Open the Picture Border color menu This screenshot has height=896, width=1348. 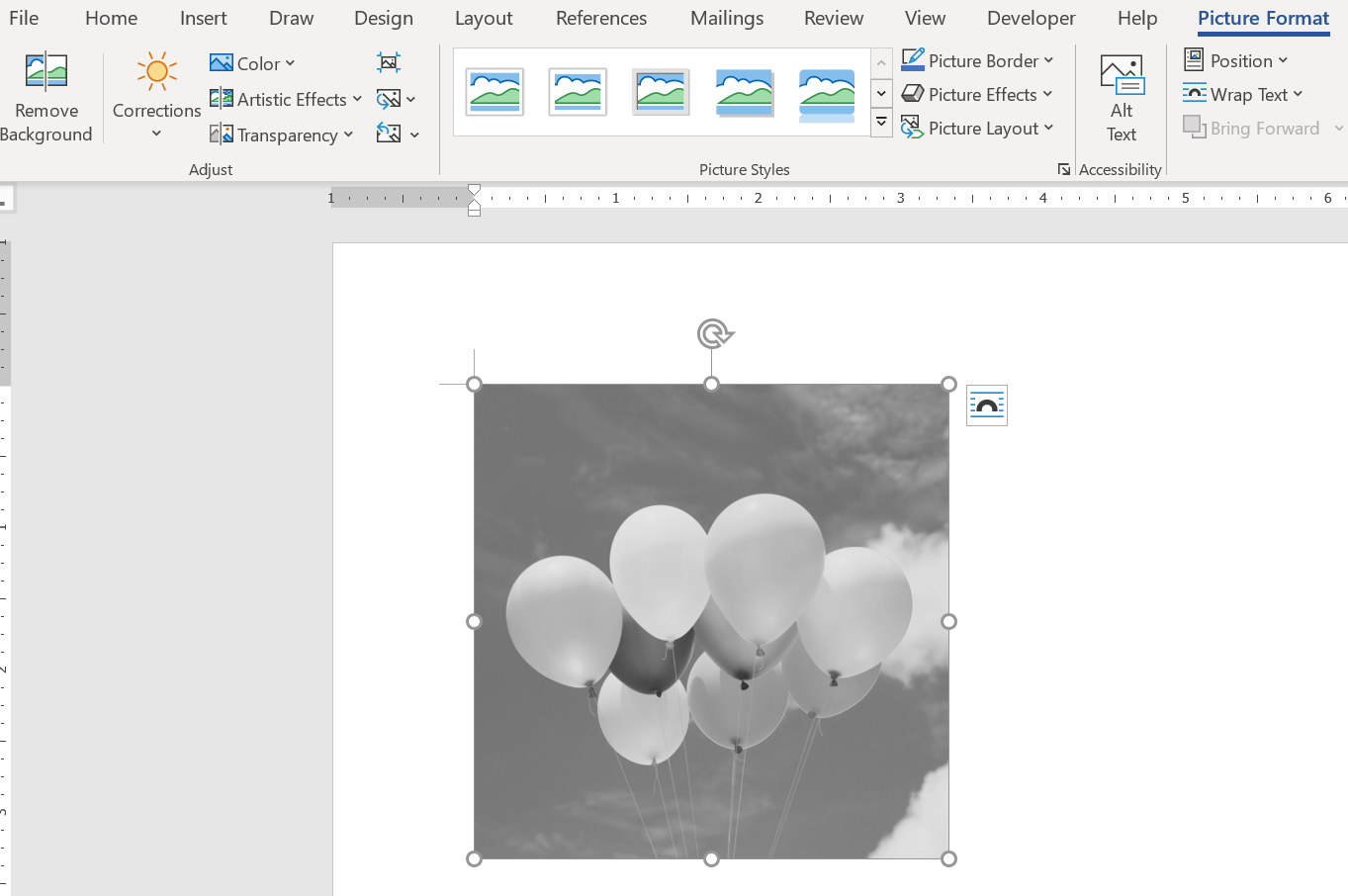(x=977, y=60)
